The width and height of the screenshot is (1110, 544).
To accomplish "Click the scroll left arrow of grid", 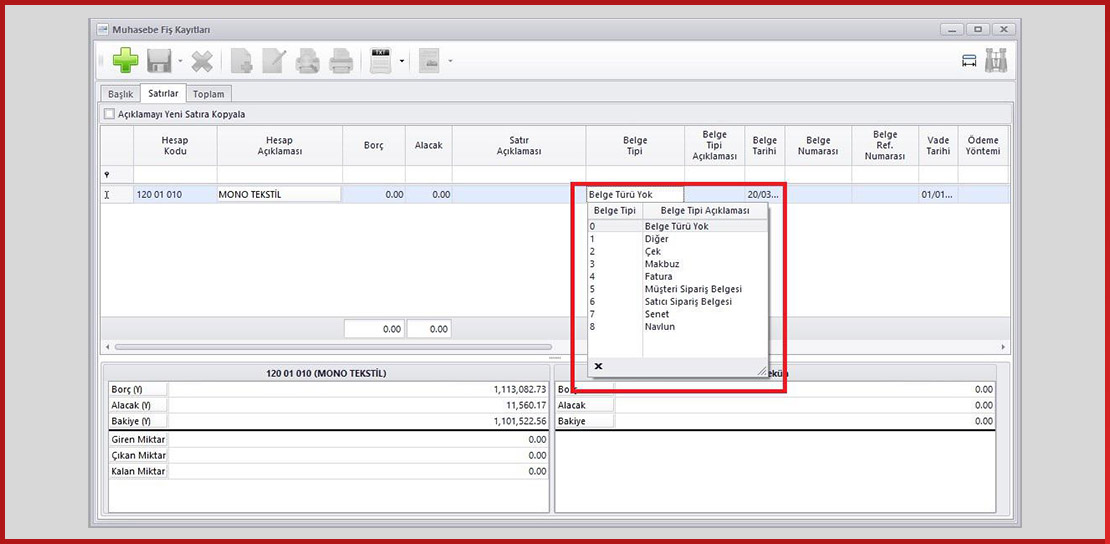I will pos(108,347).
